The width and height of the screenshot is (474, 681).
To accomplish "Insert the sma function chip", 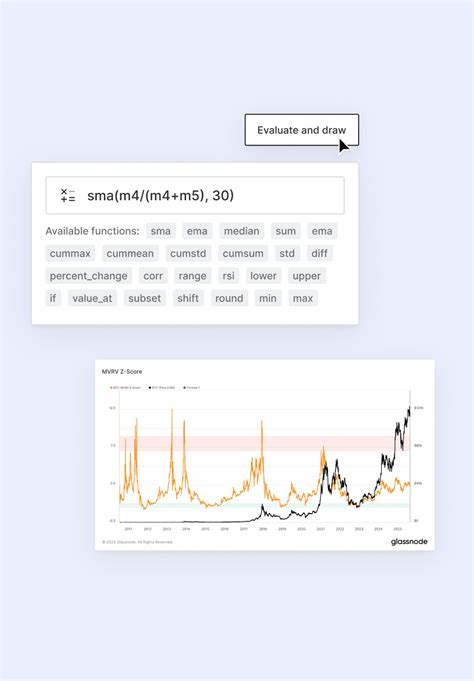I will 160,231.
